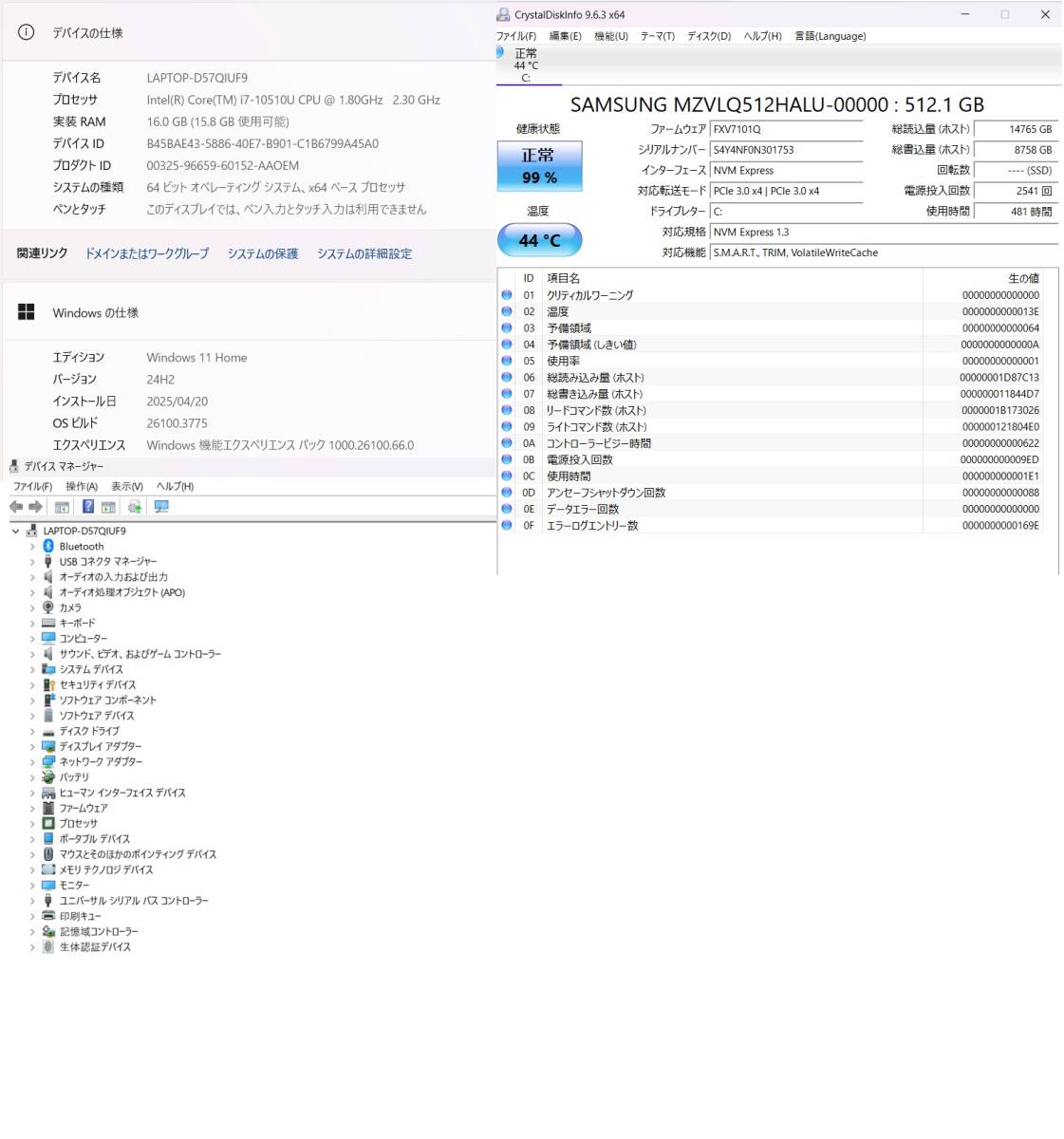Select the ソフトウェア コンポーネント tree item
Screen dimensions: 1064x1139
point(108,700)
